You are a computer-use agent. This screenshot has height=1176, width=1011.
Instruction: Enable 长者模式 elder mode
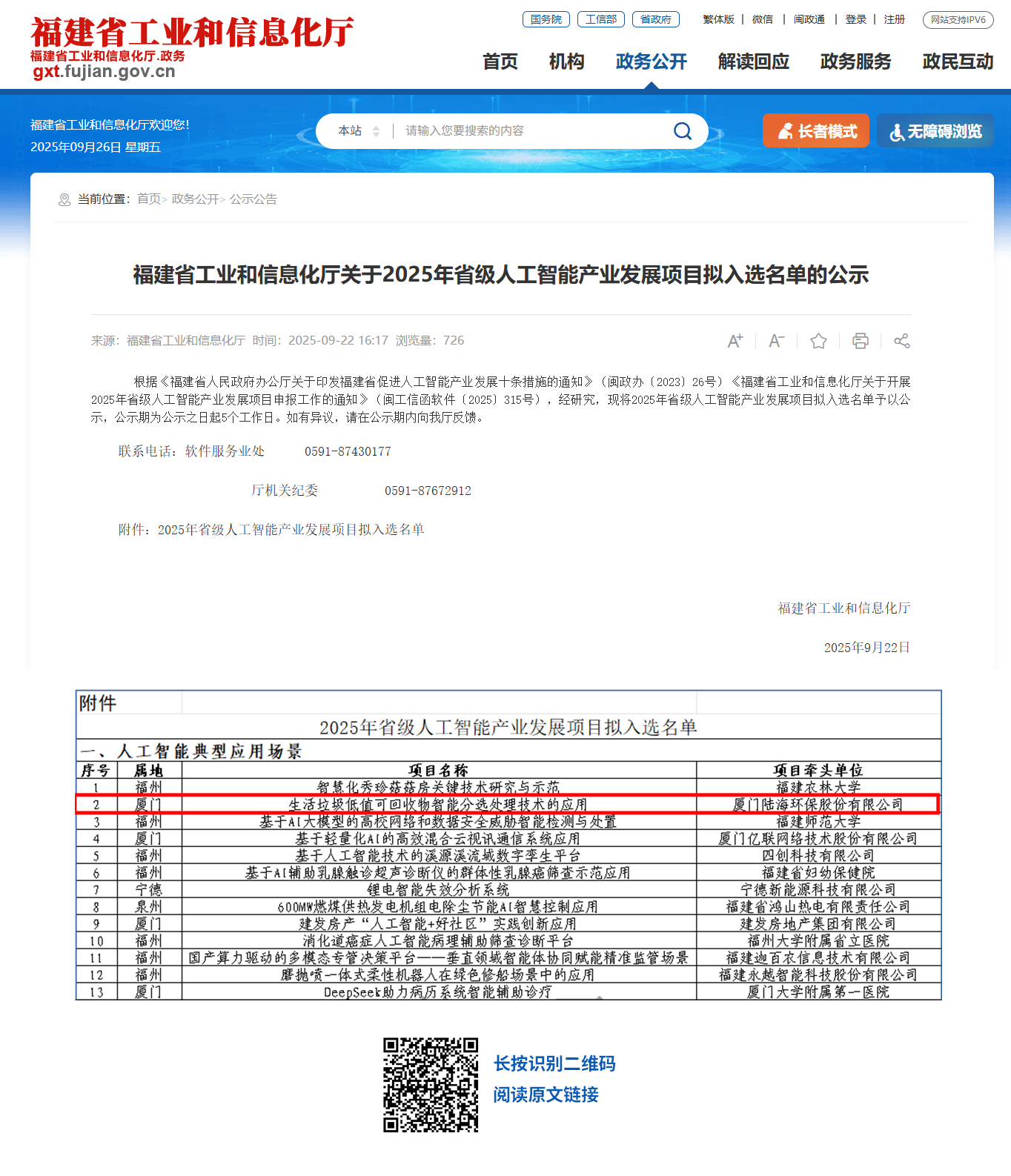tap(816, 131)
